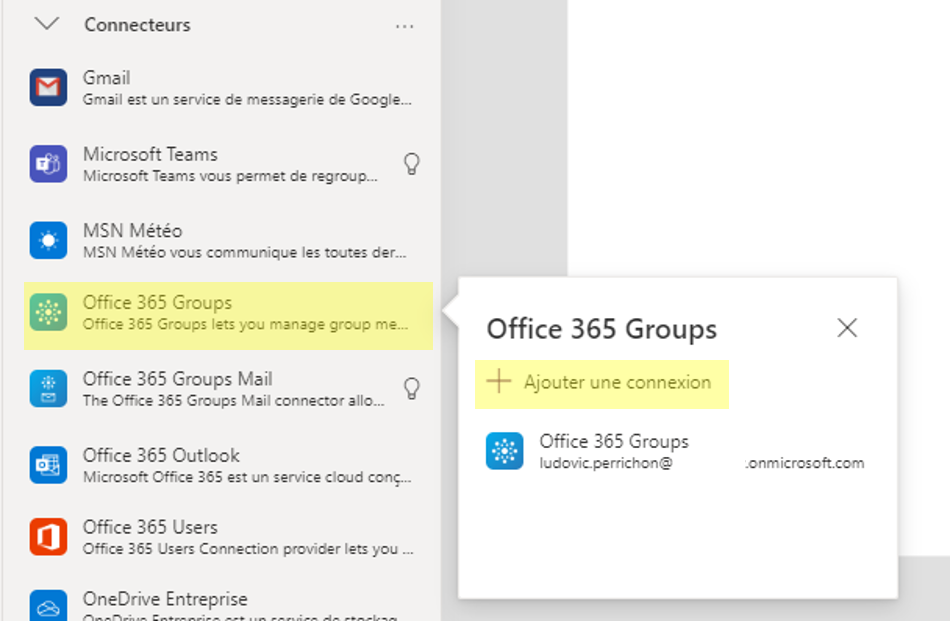Click the MSN Météo description text
This screenshot has width=950, height=621.
pos(245,252)
